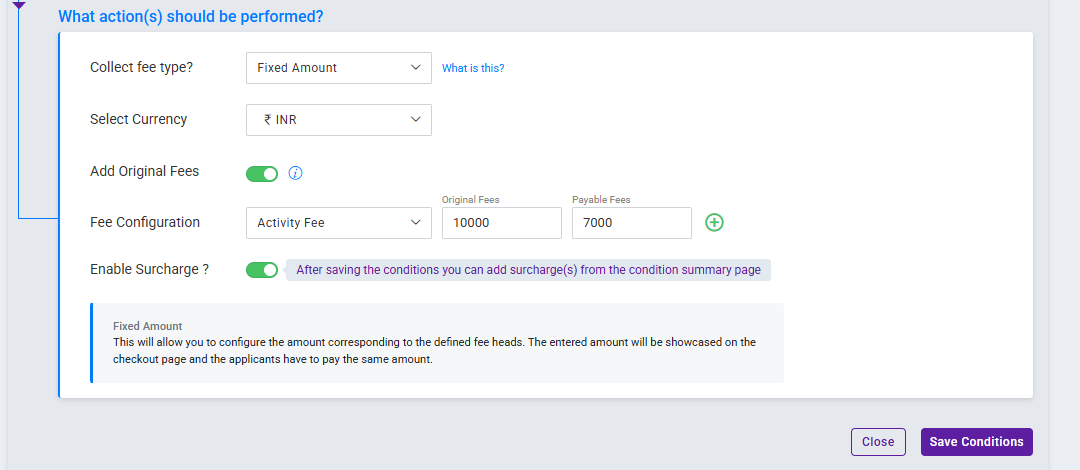
Task: Click the info icon beside Add Original Fees
Action: [x=295, y=173]
